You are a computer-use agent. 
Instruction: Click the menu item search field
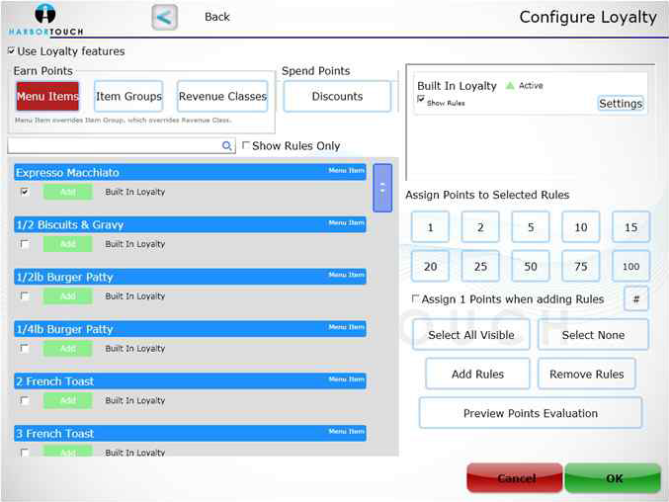click(x=114, y=146)
